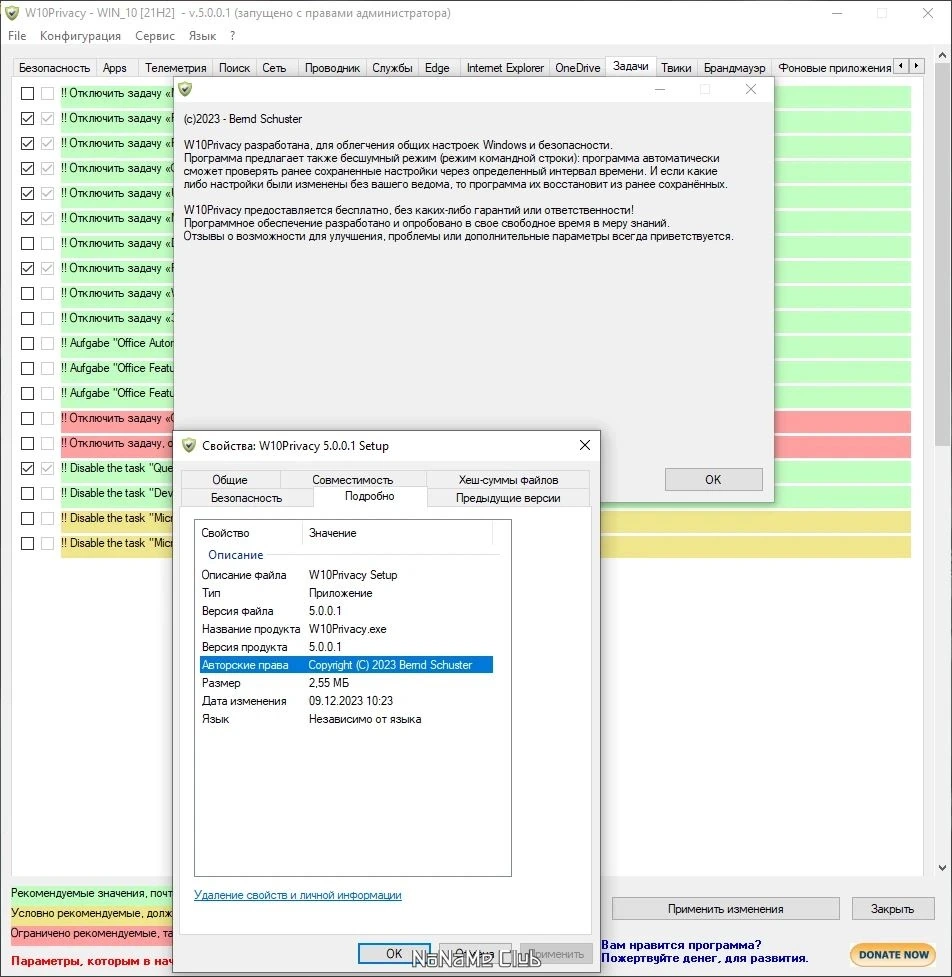The width and height of the screenshot is (952, 977).
Task: Toggle checkbox of Отключить задачу, red row with comma
Action: pyautogui.click(x=27, y=443)
